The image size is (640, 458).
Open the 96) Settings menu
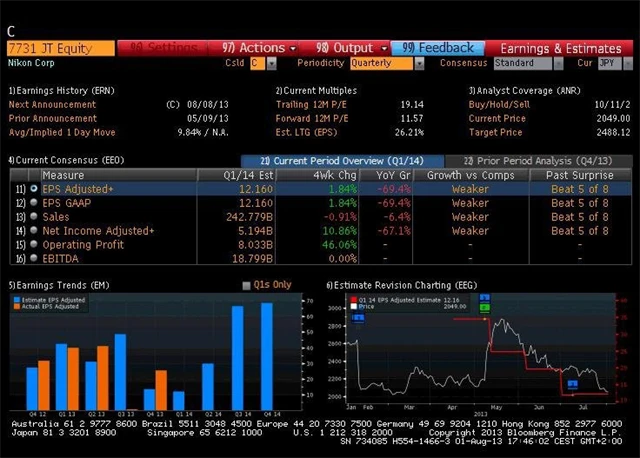tap(162, 48)
